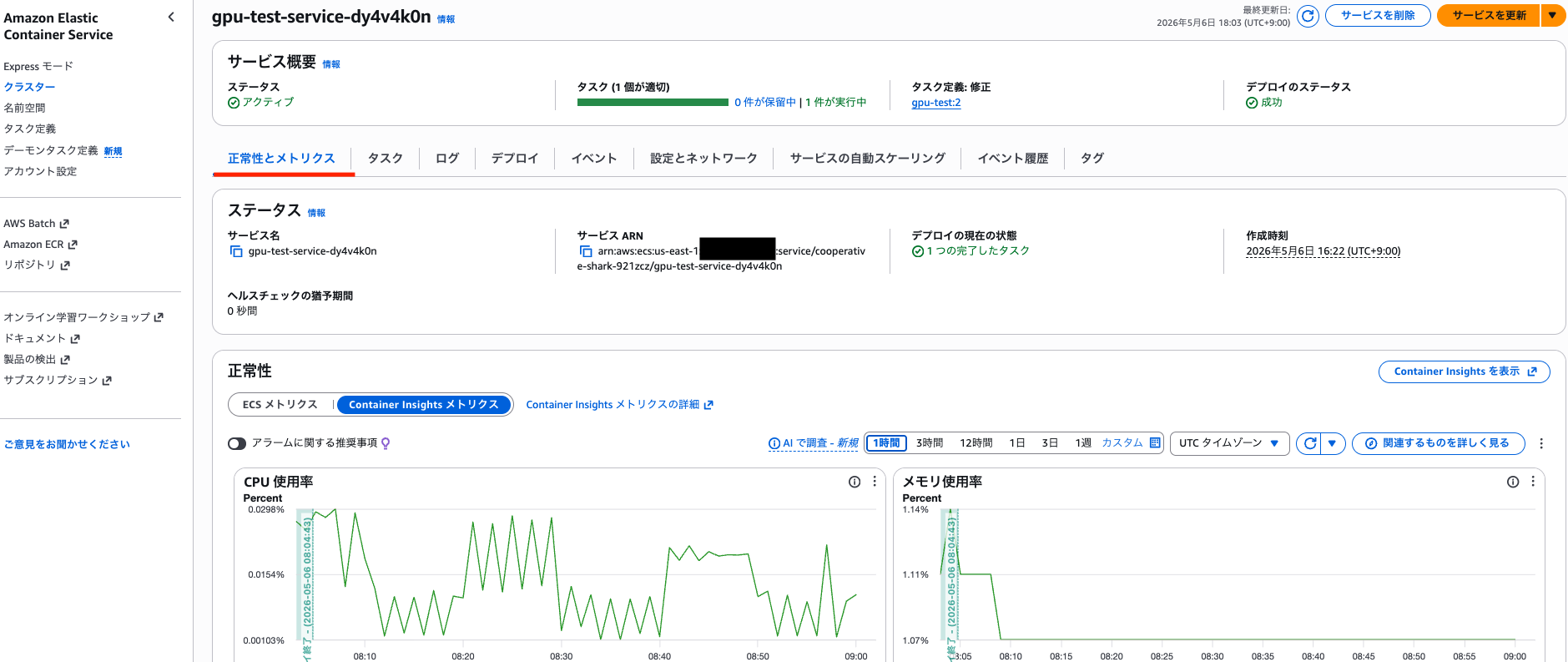The width and height of the screenshot is (1568, 662).
Task: Click the info icon on CPU 使用率 widget
Action: (855, 482)
